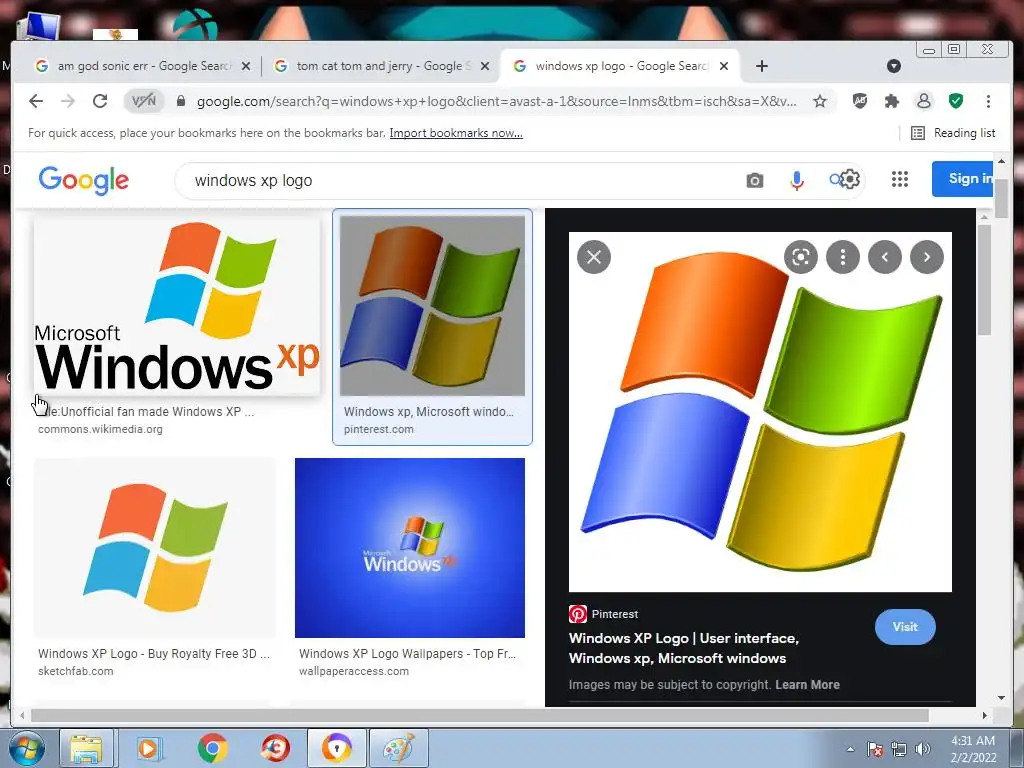Open the network status tray icon
The image size is (1024, 768).
click(899, 749)
